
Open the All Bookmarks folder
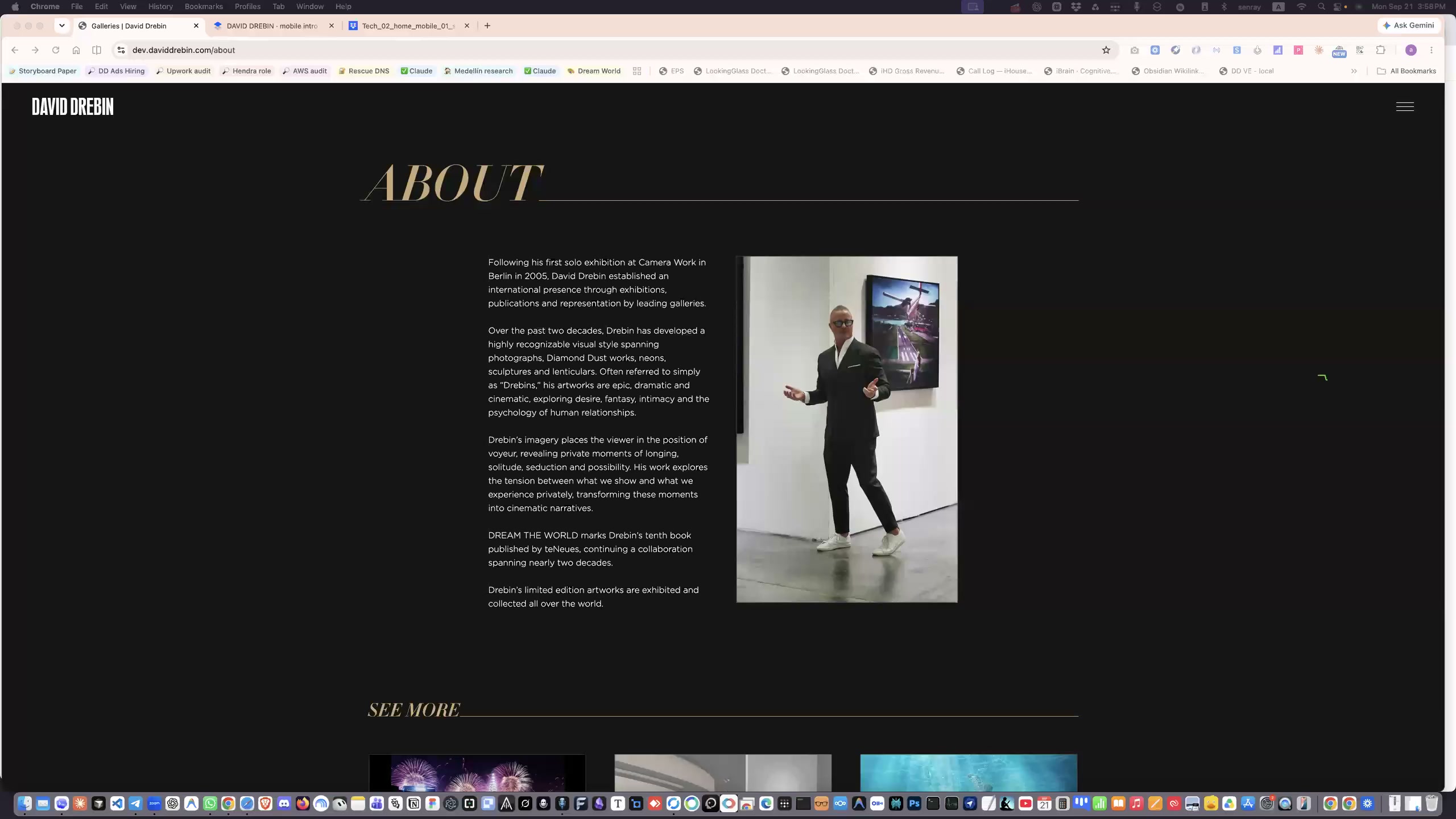tap(1407, 71)
